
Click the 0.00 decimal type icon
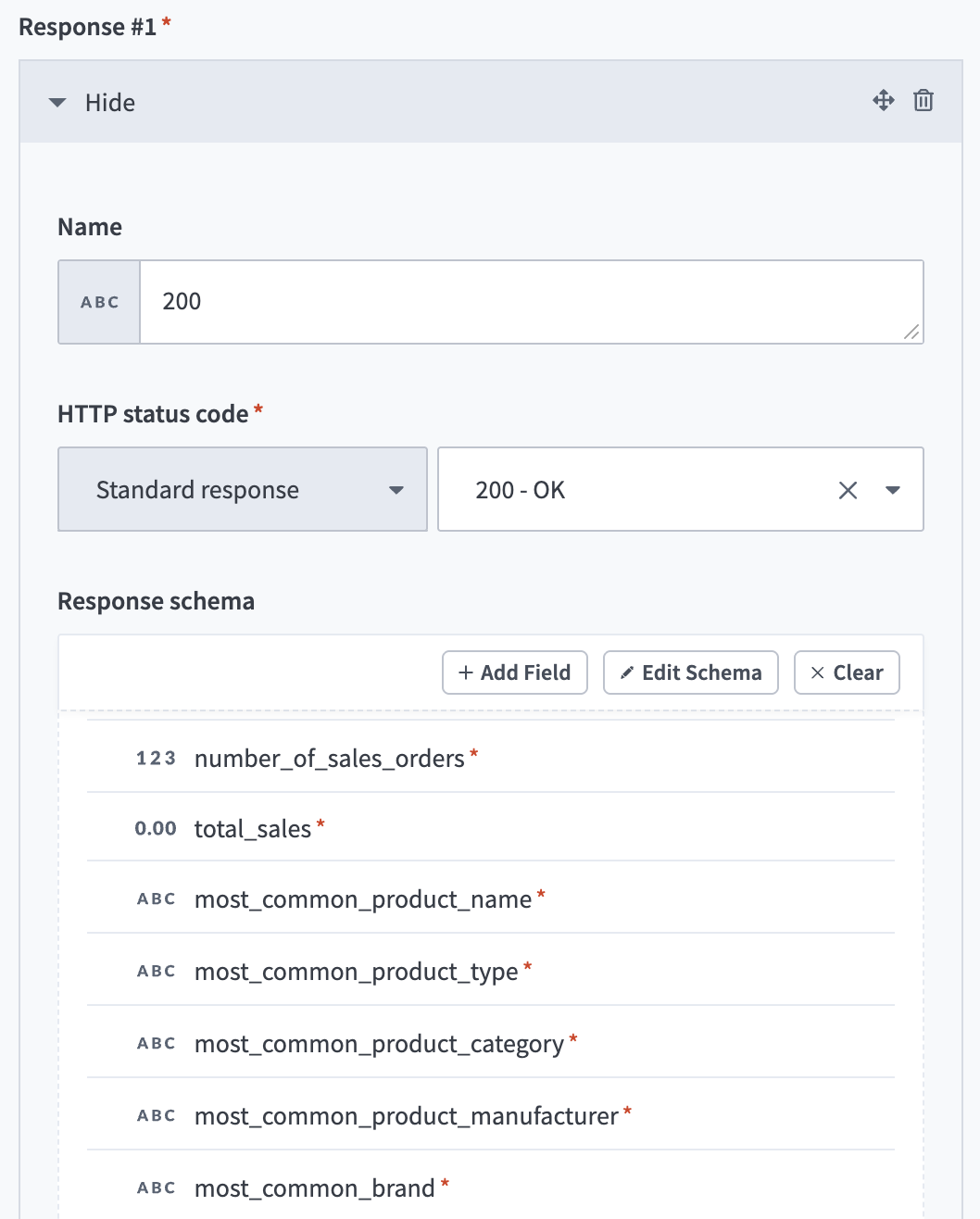156,829
